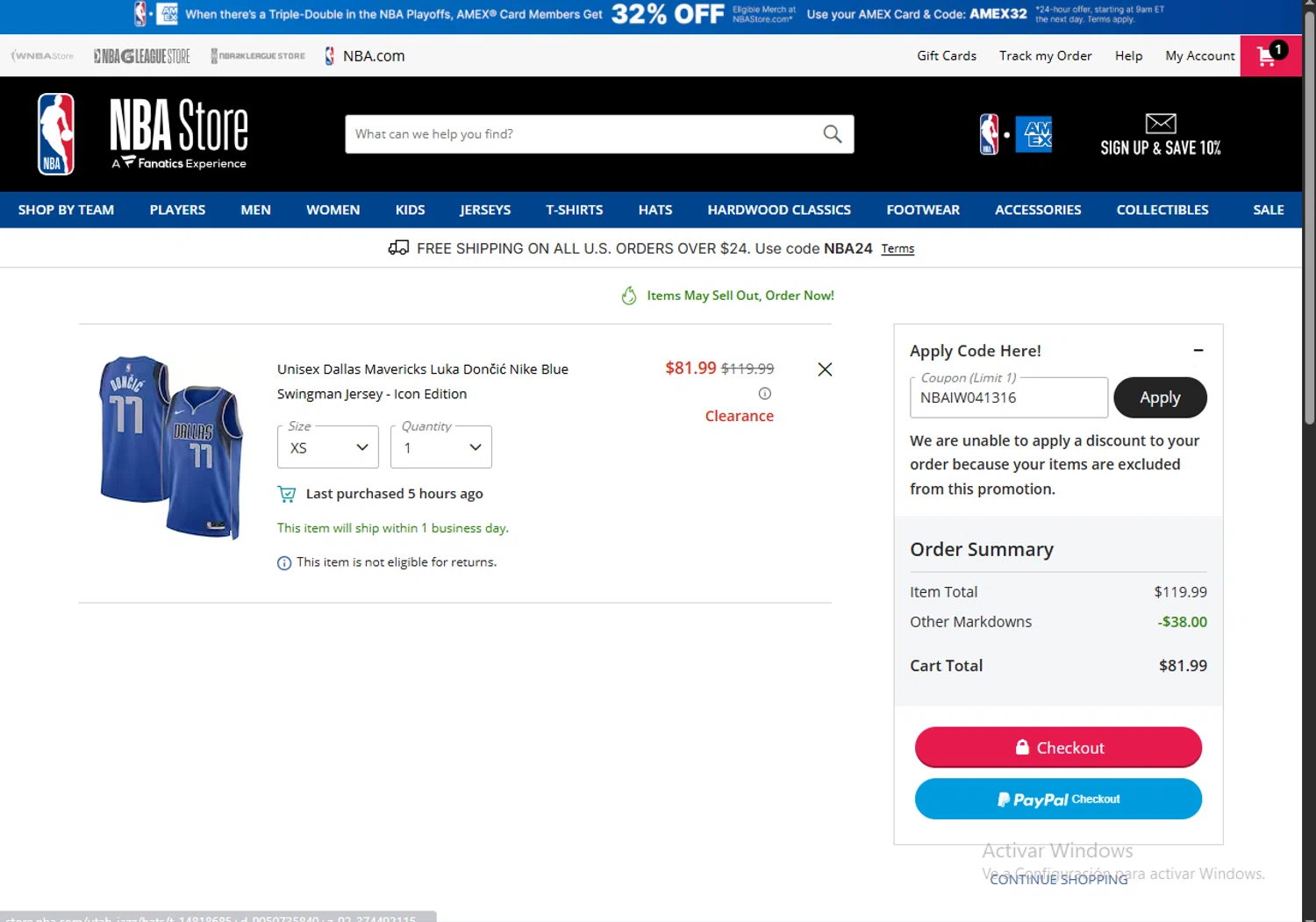Open the Collectibles menu

pos(1162,211)
